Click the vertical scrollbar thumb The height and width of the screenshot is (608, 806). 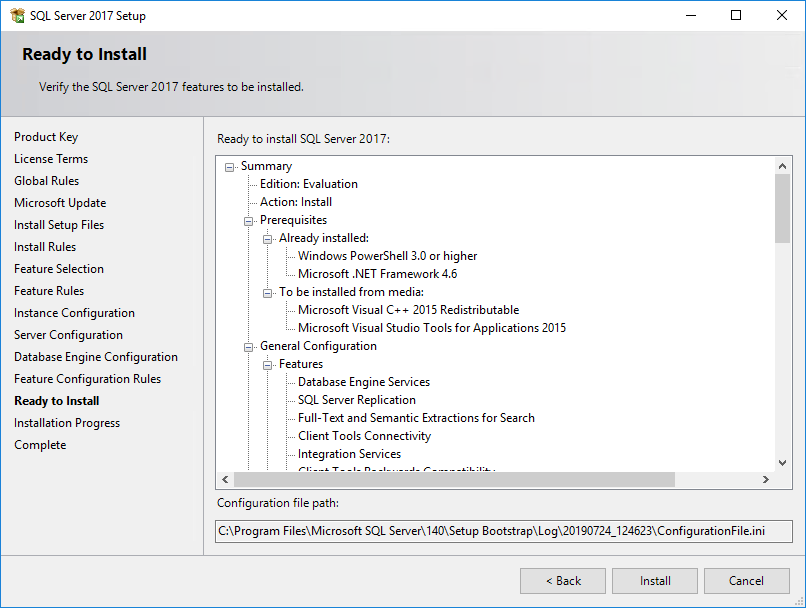click(782, 208)
